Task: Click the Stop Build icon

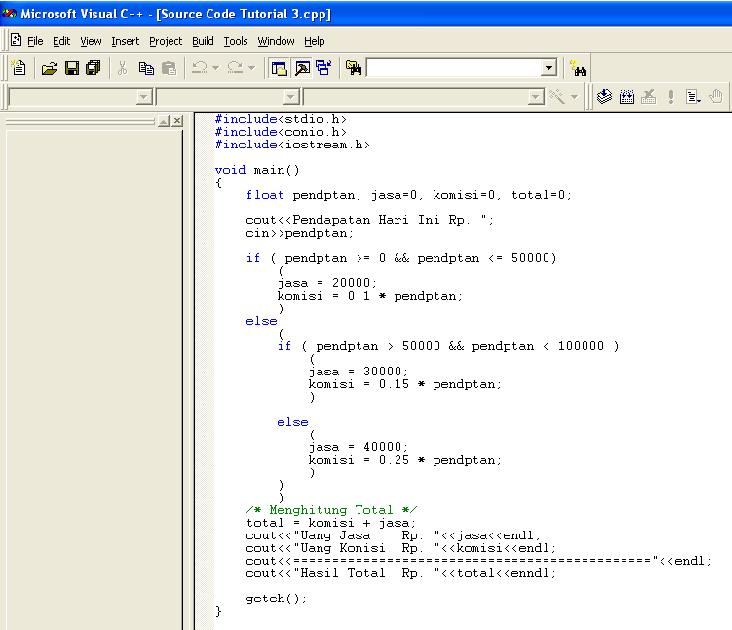Action: click(x=648, y=97)
